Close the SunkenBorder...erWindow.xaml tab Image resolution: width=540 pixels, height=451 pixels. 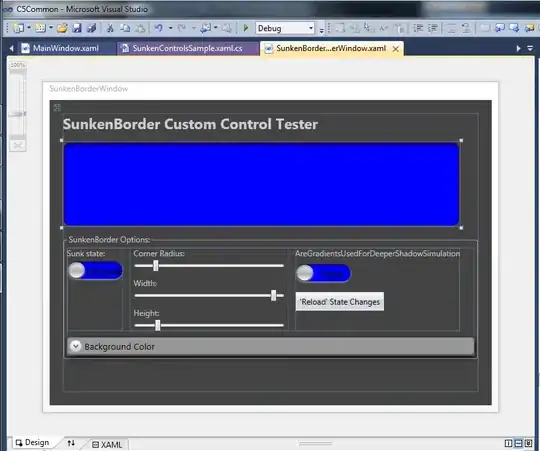[x=396, y=49]
